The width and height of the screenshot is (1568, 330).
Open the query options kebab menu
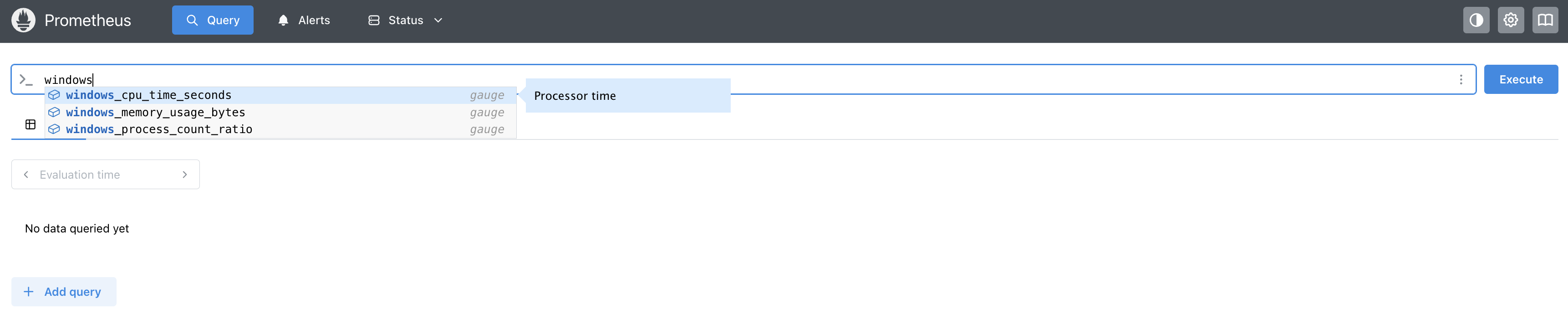tap(1460, 79)
